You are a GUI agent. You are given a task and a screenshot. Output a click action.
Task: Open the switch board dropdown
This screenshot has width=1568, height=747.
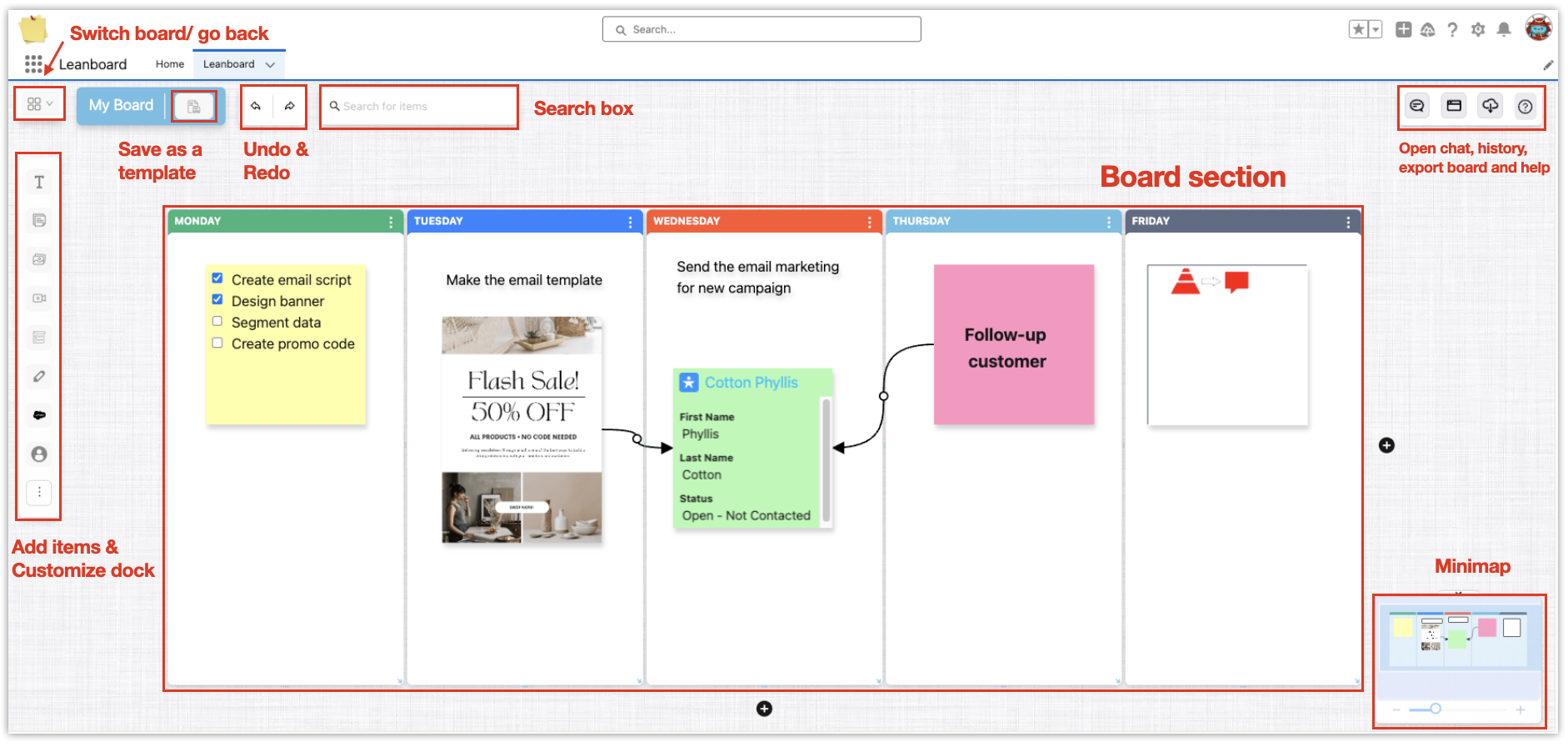39,104
